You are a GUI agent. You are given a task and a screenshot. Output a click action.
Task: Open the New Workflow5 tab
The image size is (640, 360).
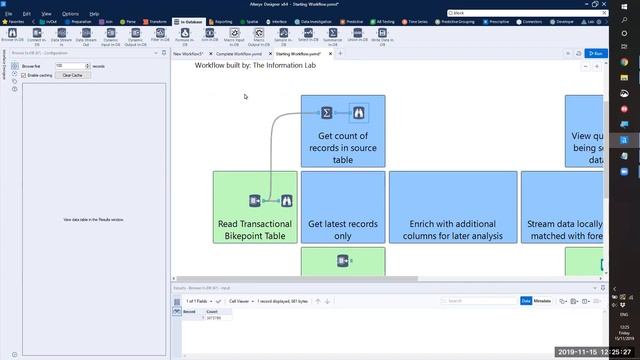pyautogui.click(x=188, y=54)
